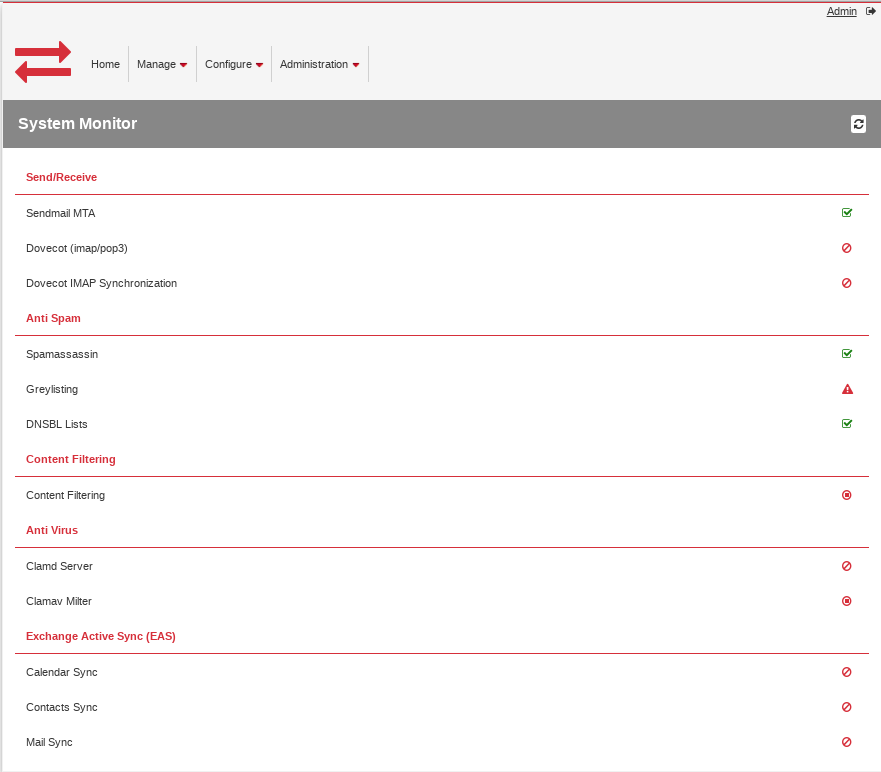This screenshot has height=772, width=881.
Task: Select the Clamd Server label
Action: (59, 566)
